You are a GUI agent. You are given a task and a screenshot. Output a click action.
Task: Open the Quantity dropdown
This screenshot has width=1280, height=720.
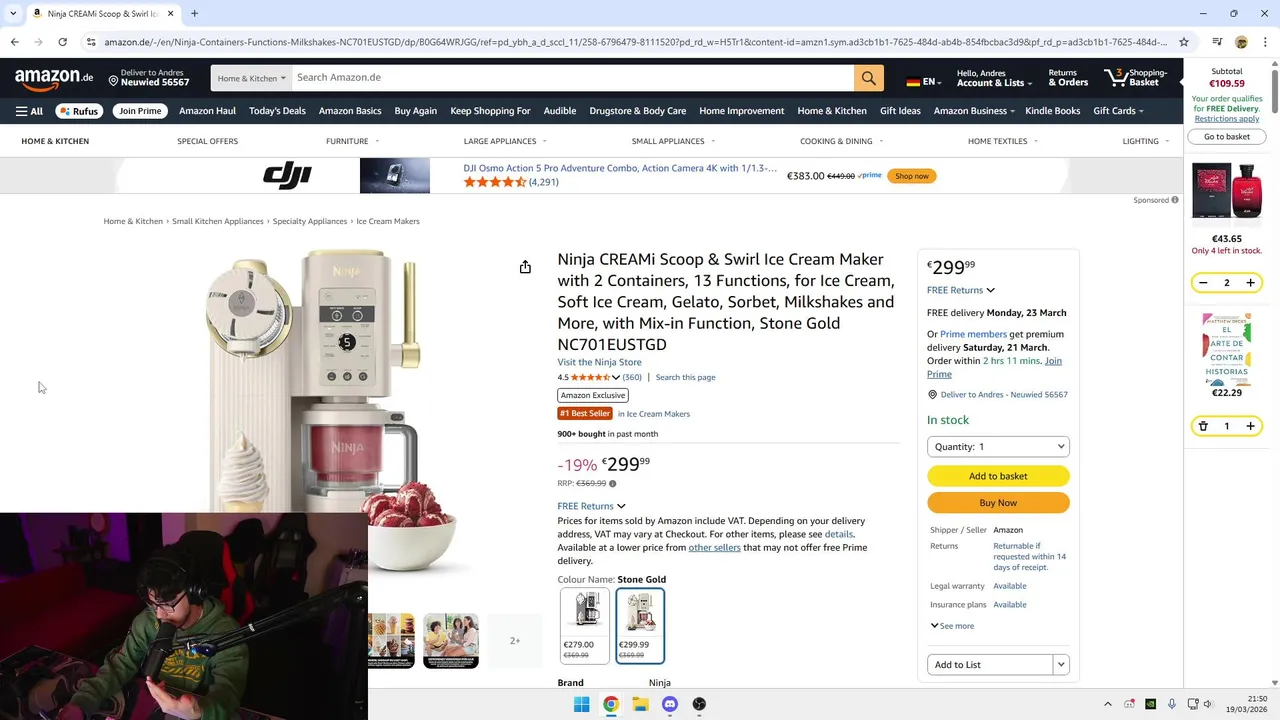998,447
